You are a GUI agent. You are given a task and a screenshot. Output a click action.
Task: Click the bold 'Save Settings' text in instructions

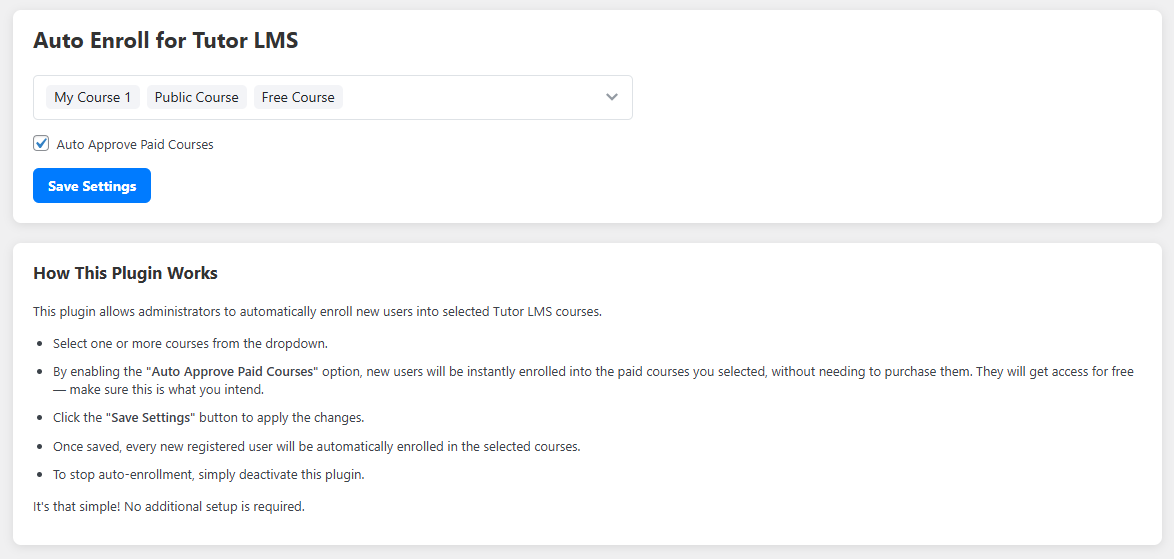[x=150, y=418]
